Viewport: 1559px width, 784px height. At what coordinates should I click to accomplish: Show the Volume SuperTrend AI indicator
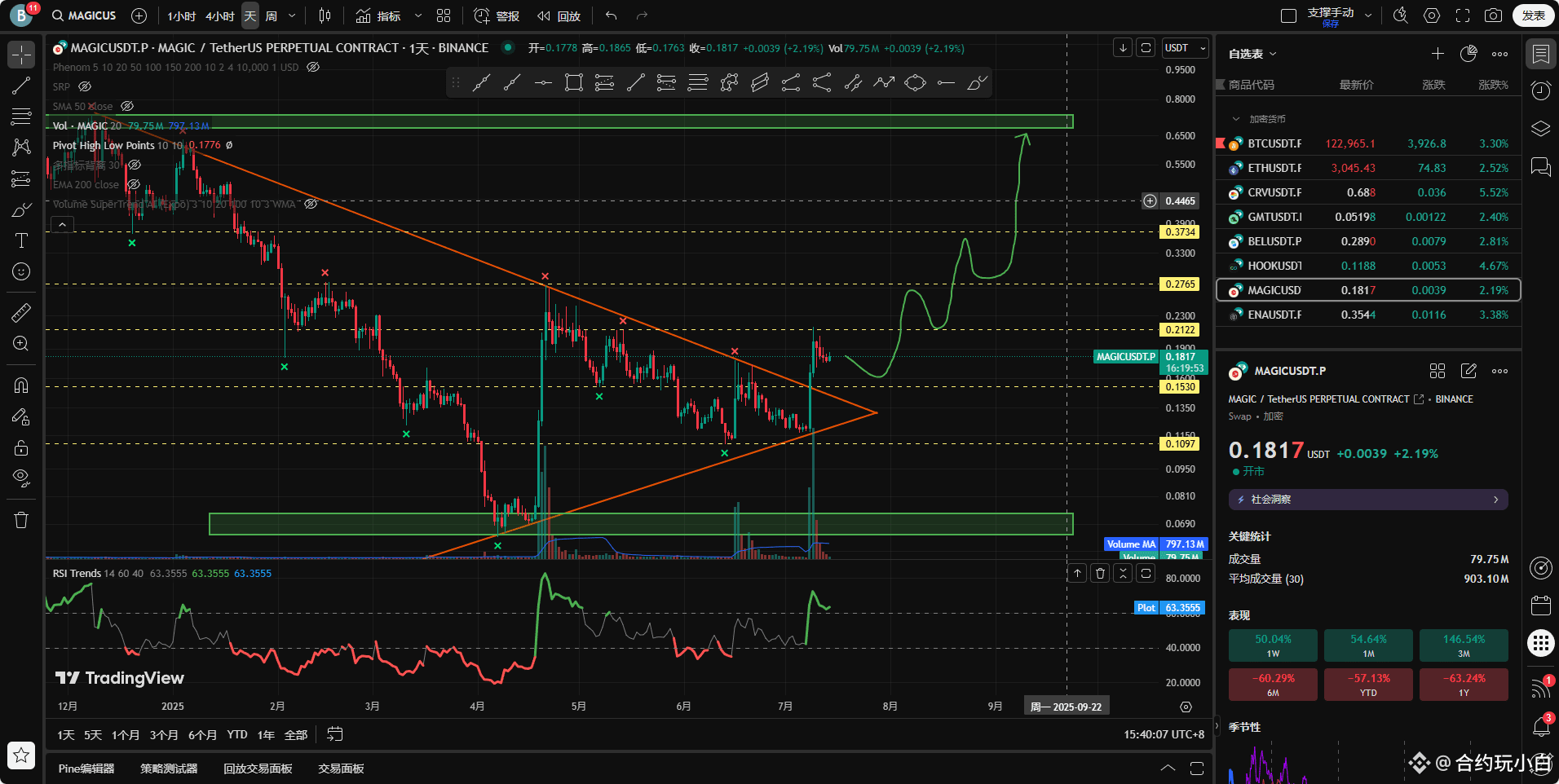311,204
